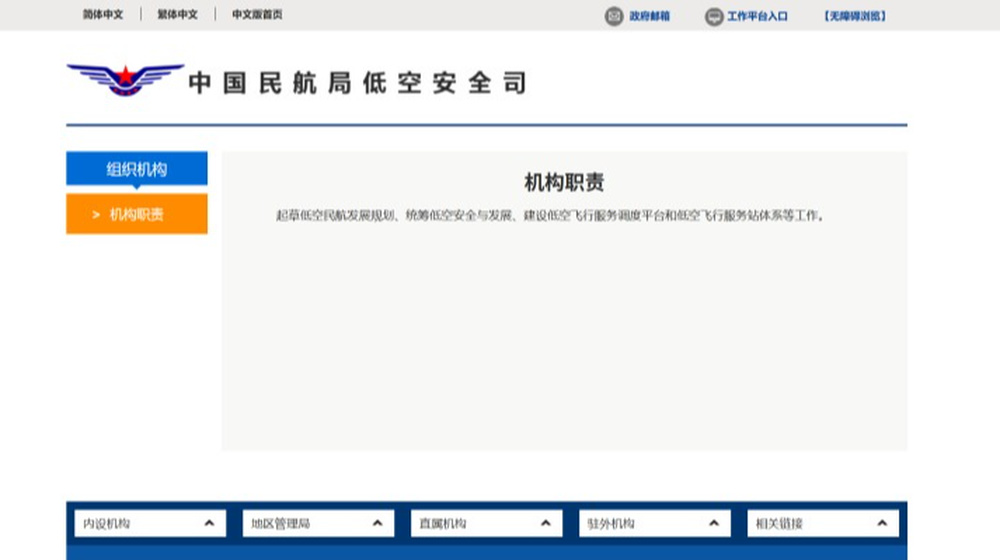Click the CAAC winged star logo
Screen dimensions: 1000x560
126,80
